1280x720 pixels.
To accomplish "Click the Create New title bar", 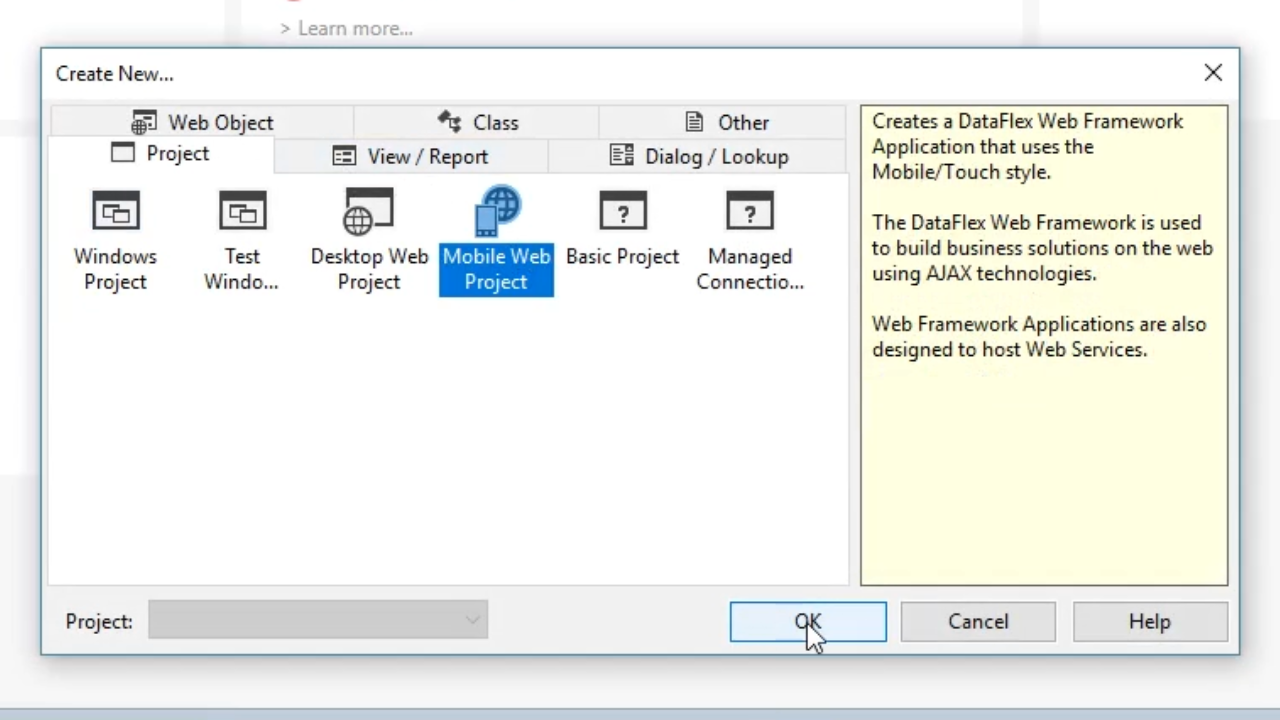I will (600, 73).
